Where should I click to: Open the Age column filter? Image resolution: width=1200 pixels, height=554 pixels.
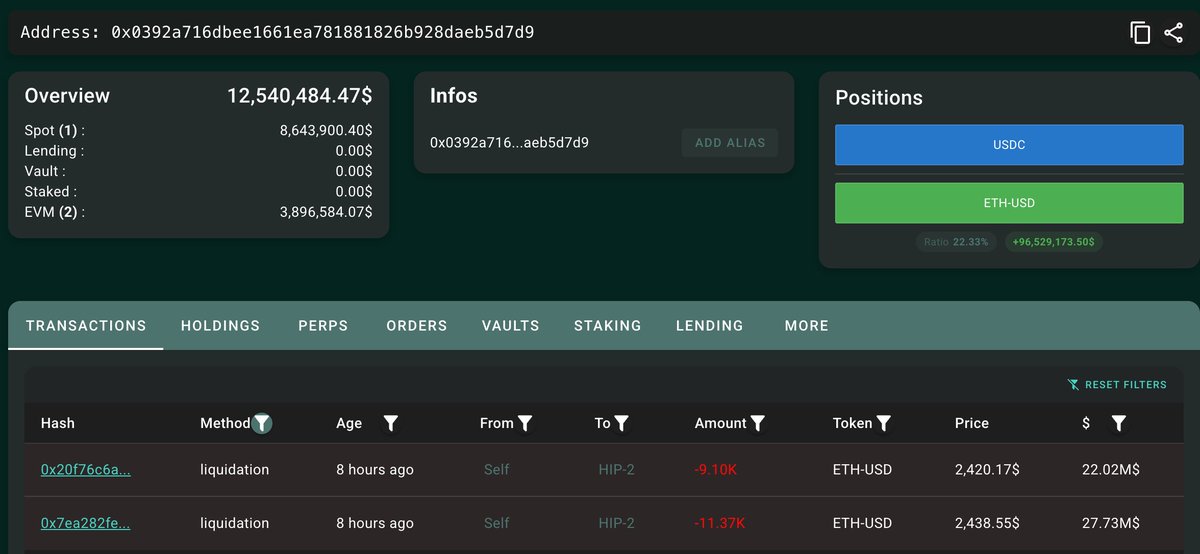coord(391,423)
